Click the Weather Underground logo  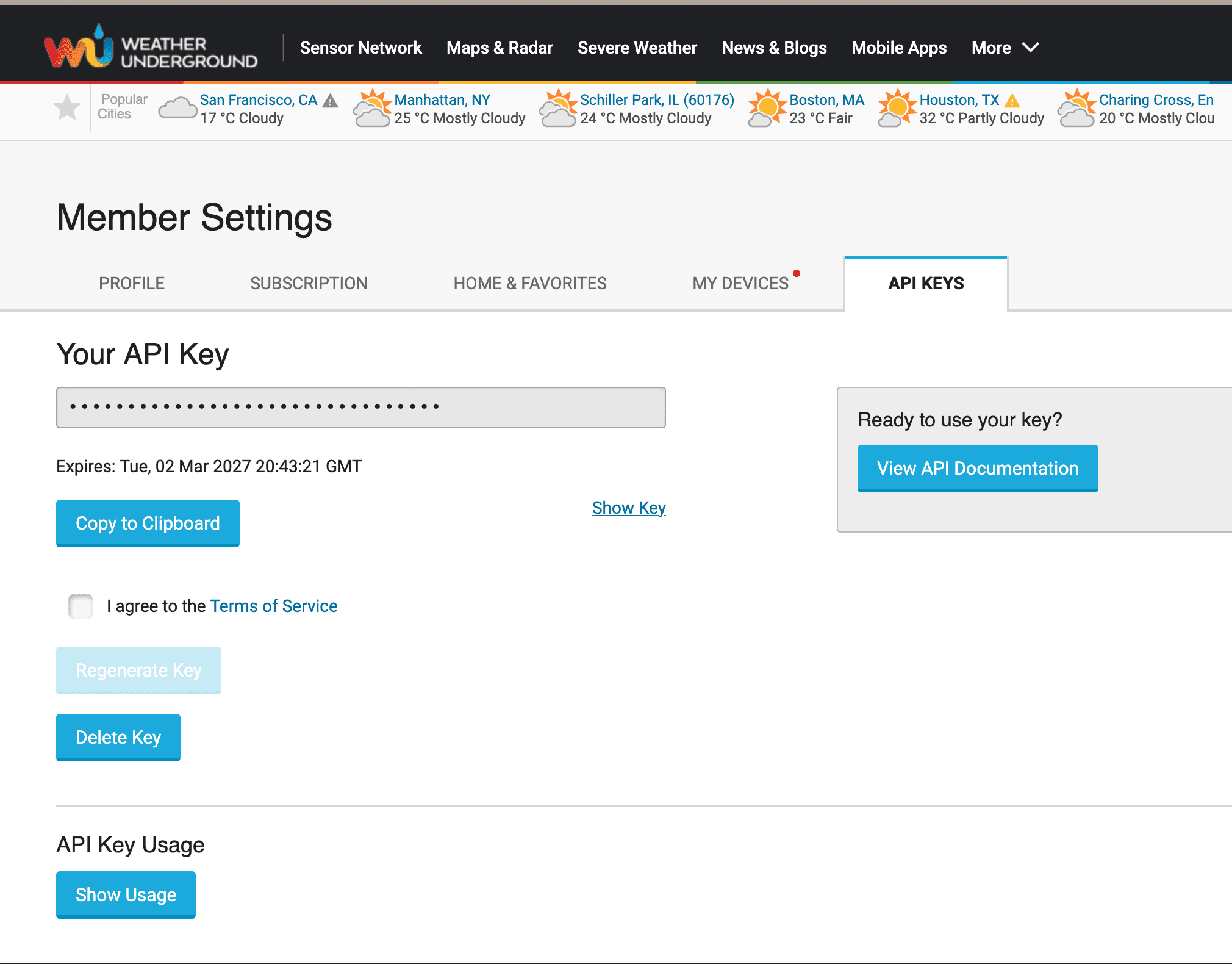[151, 48]
